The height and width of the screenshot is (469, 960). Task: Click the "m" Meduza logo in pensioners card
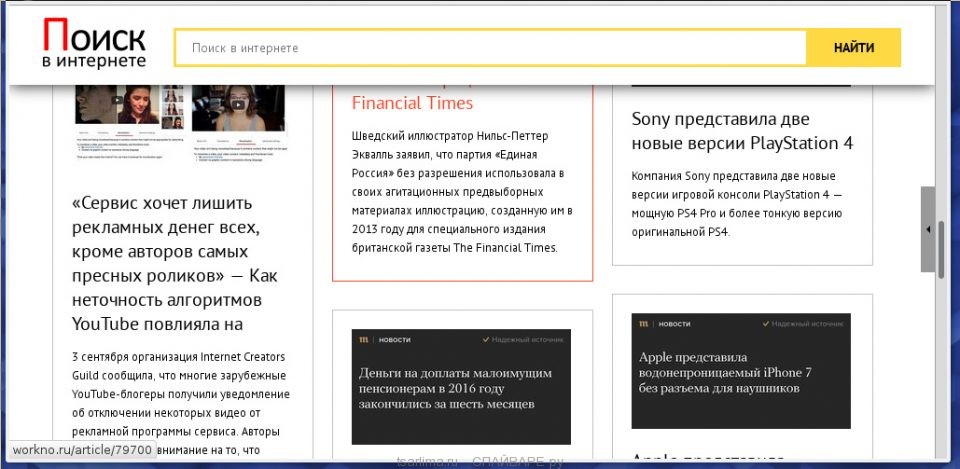pos(362,340)
